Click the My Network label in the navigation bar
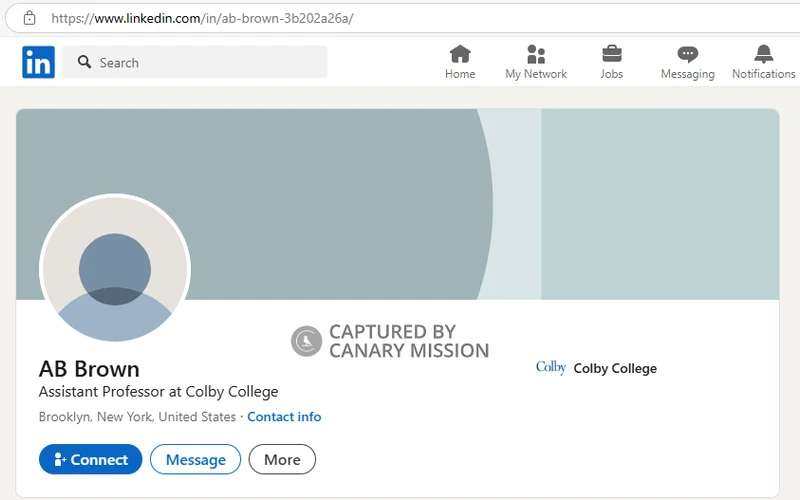This screenshot has height=500, width=800. click(536, 74)
